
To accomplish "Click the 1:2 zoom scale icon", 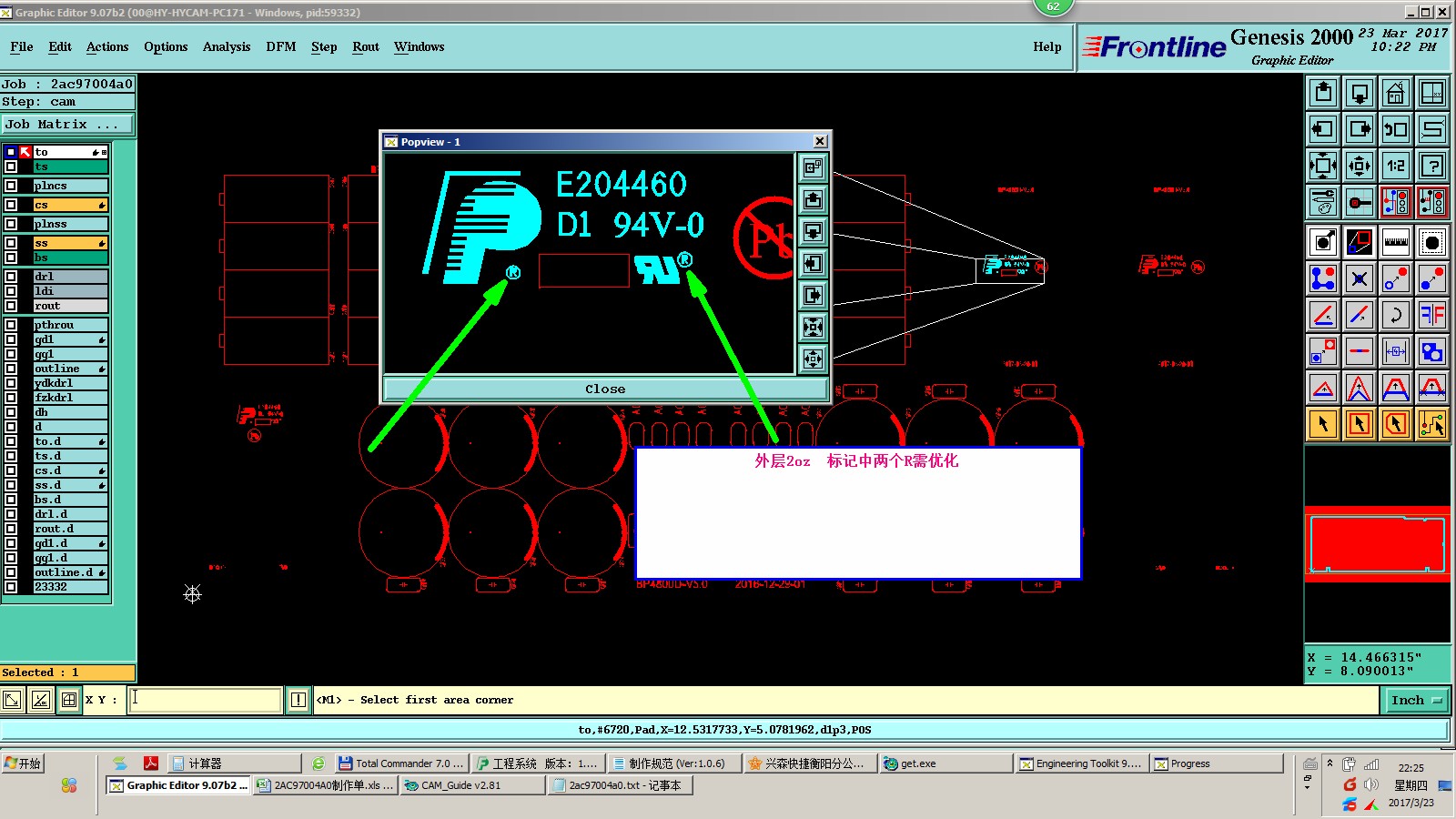I will coord(1395,166).
